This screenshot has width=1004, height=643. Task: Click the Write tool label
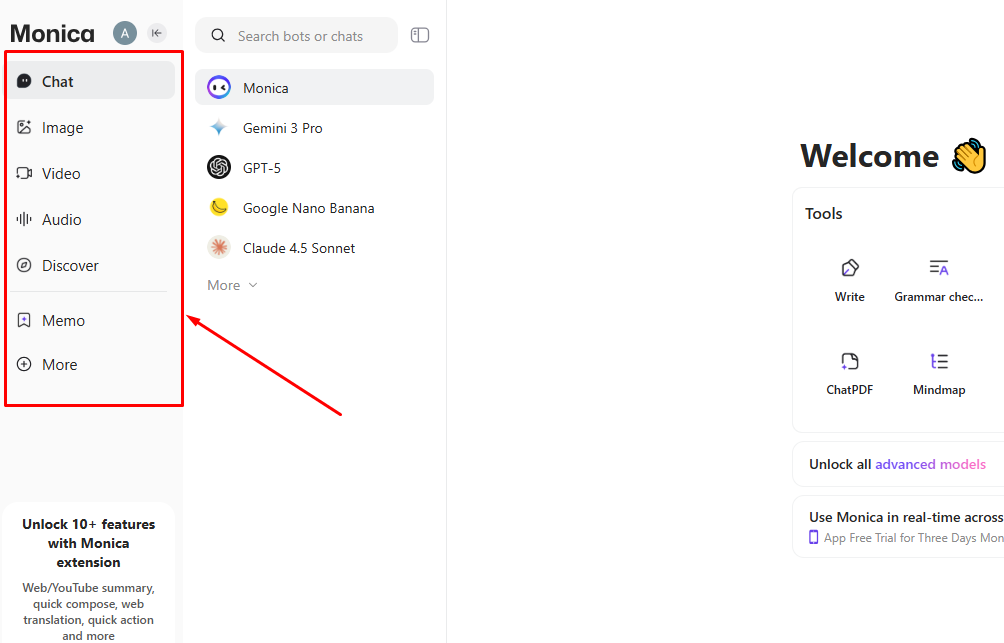pos(850,297)
